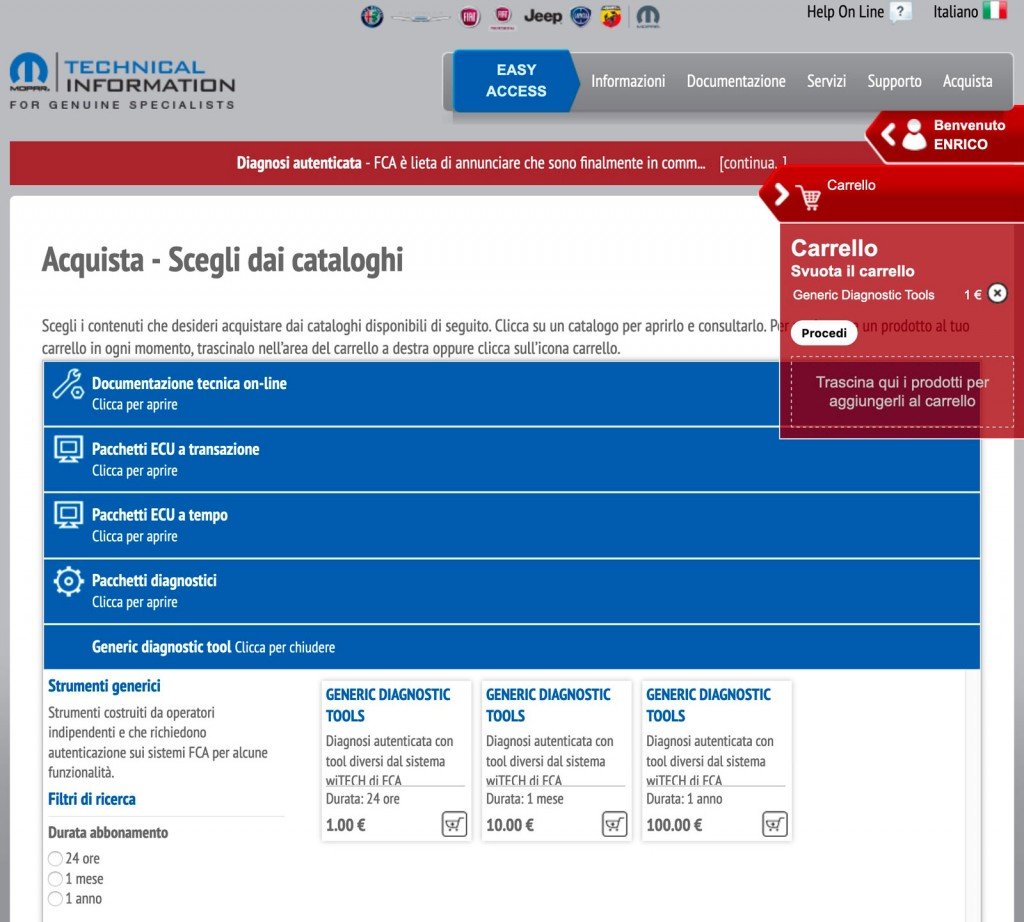Add 24 ore diagnostic tool to cart
The height and width of the screenshot is (922, 1024).
(x=454, y=824)
